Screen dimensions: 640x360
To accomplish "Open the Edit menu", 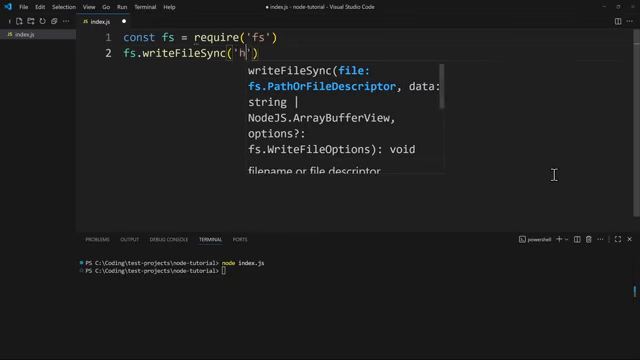I will tap(40, 7).
